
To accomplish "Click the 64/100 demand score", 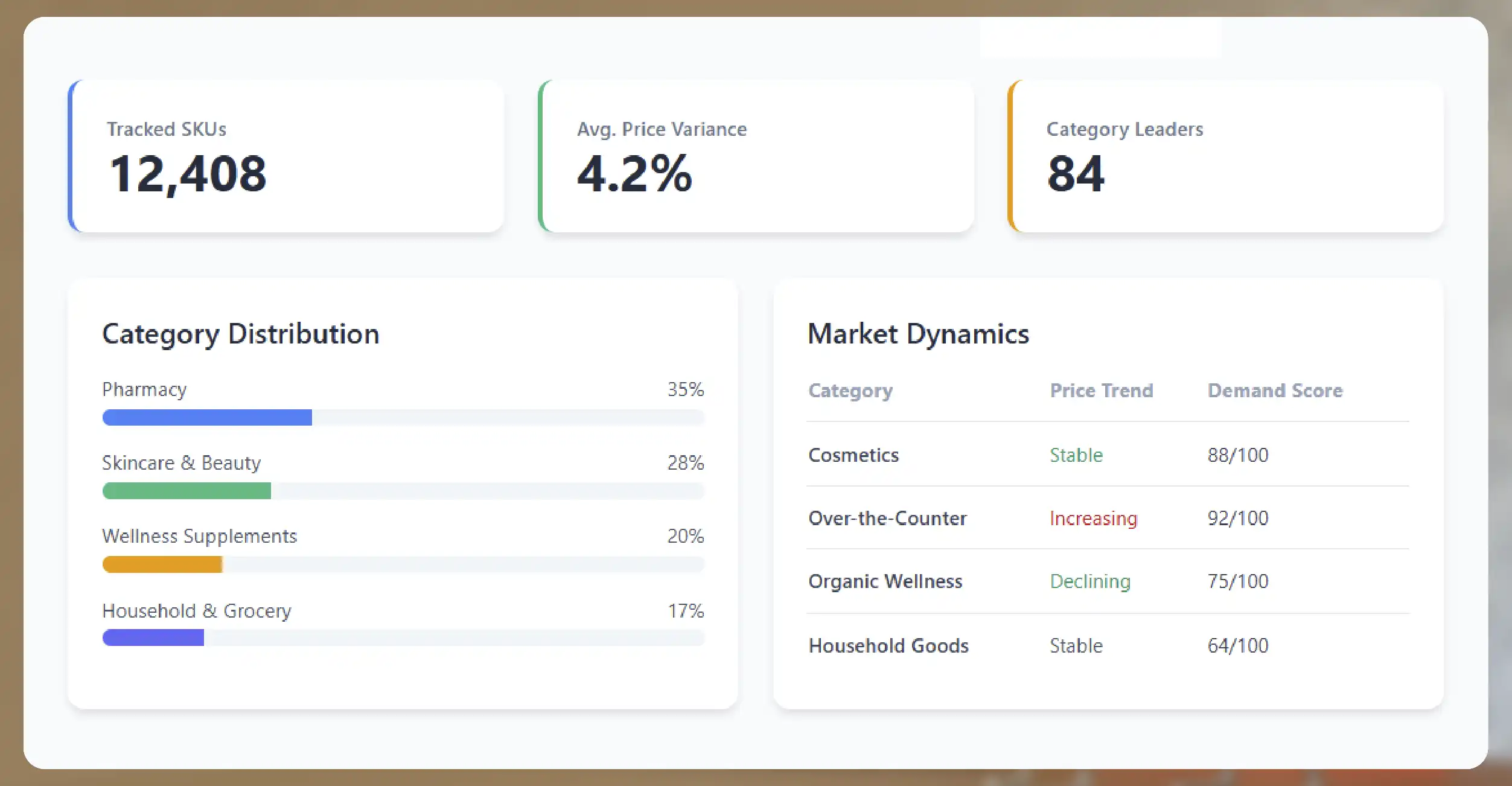I will 1238,646.
